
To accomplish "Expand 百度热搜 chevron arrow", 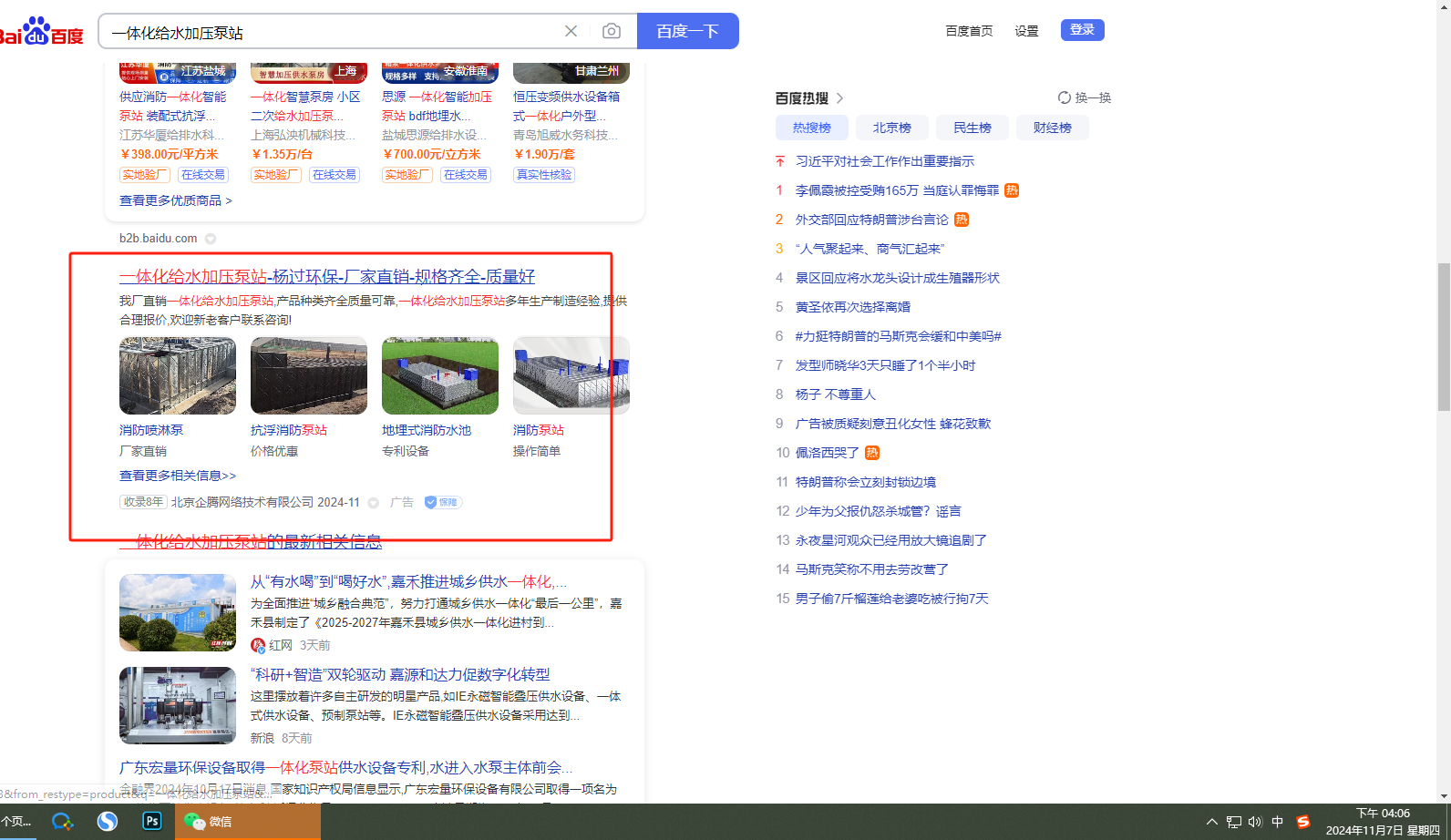I will [x=840, y=98].
